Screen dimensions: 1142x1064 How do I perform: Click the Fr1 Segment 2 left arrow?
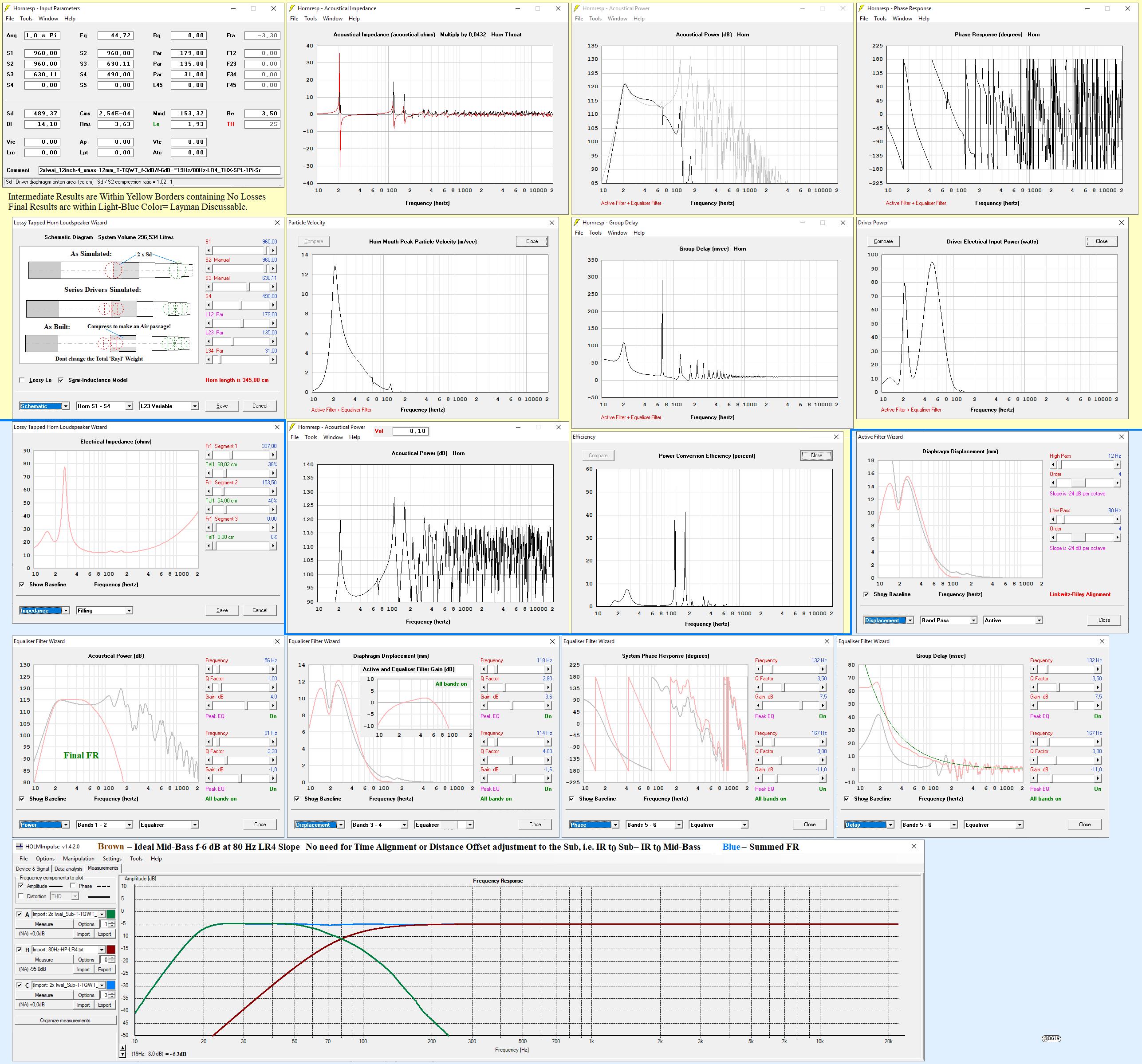coord(209,491)
